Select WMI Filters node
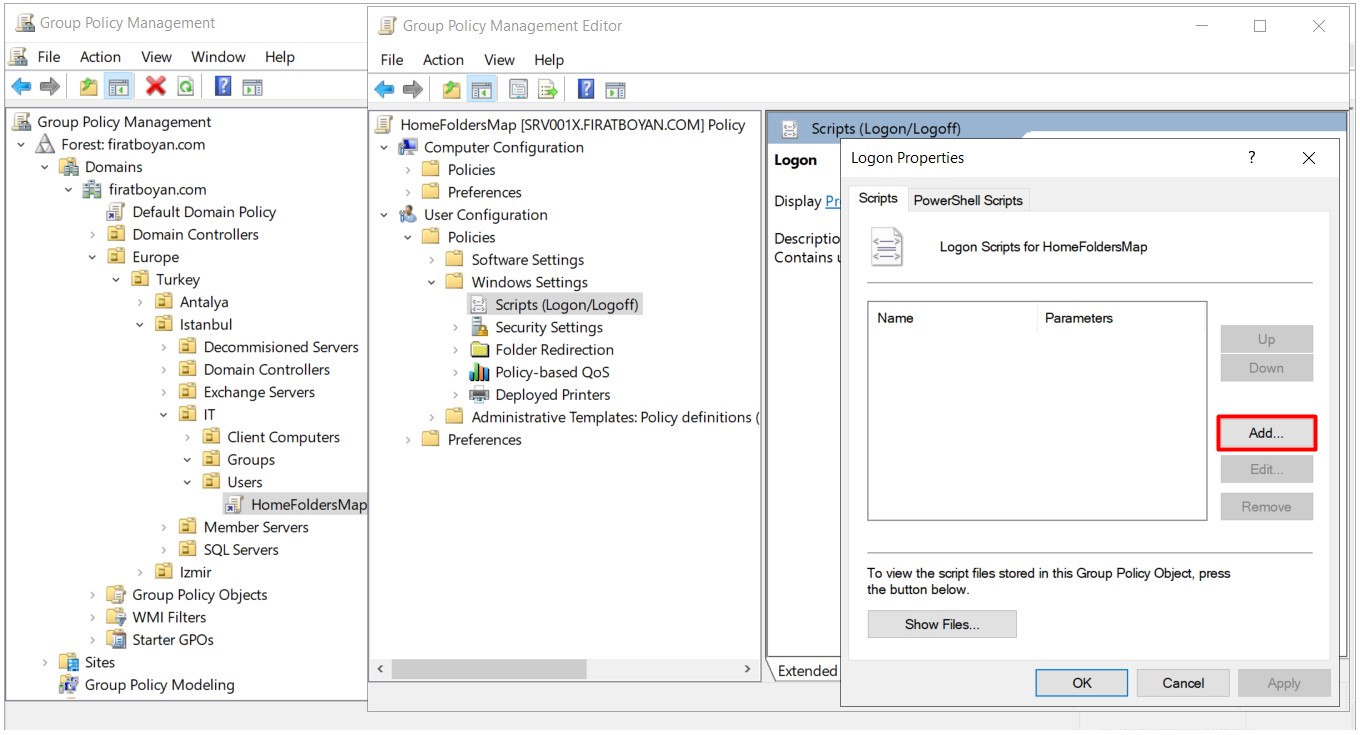The width and height of the screenshot is (1360, 735). click(169, 617)
